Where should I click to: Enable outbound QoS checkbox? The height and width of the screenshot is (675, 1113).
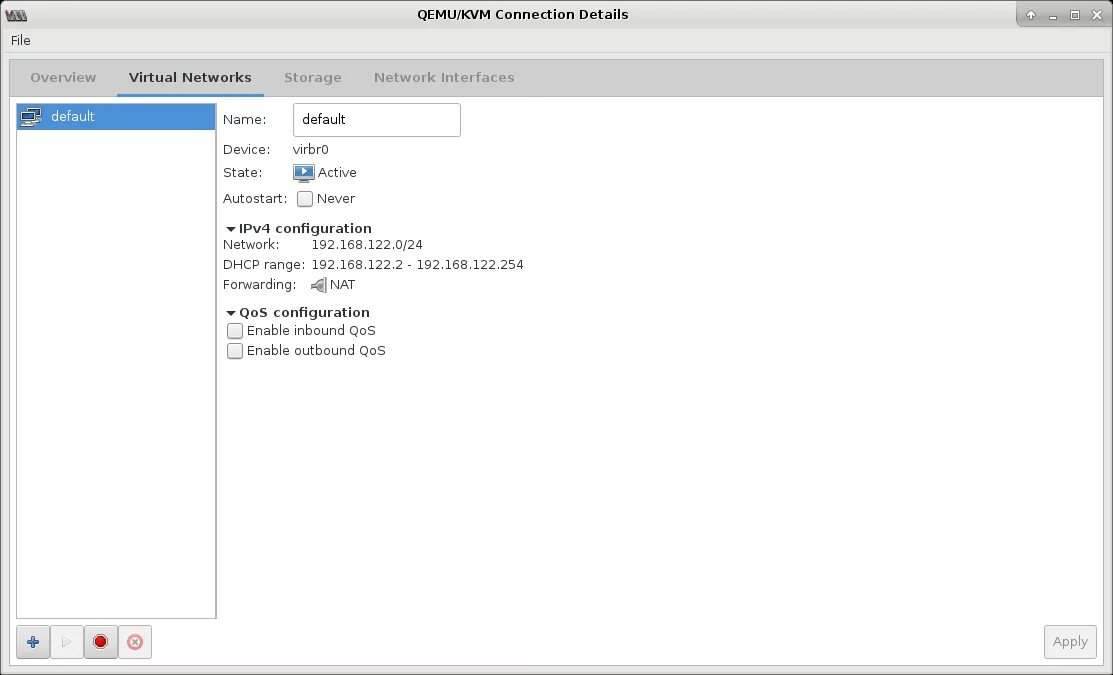(x=235, y=351)
